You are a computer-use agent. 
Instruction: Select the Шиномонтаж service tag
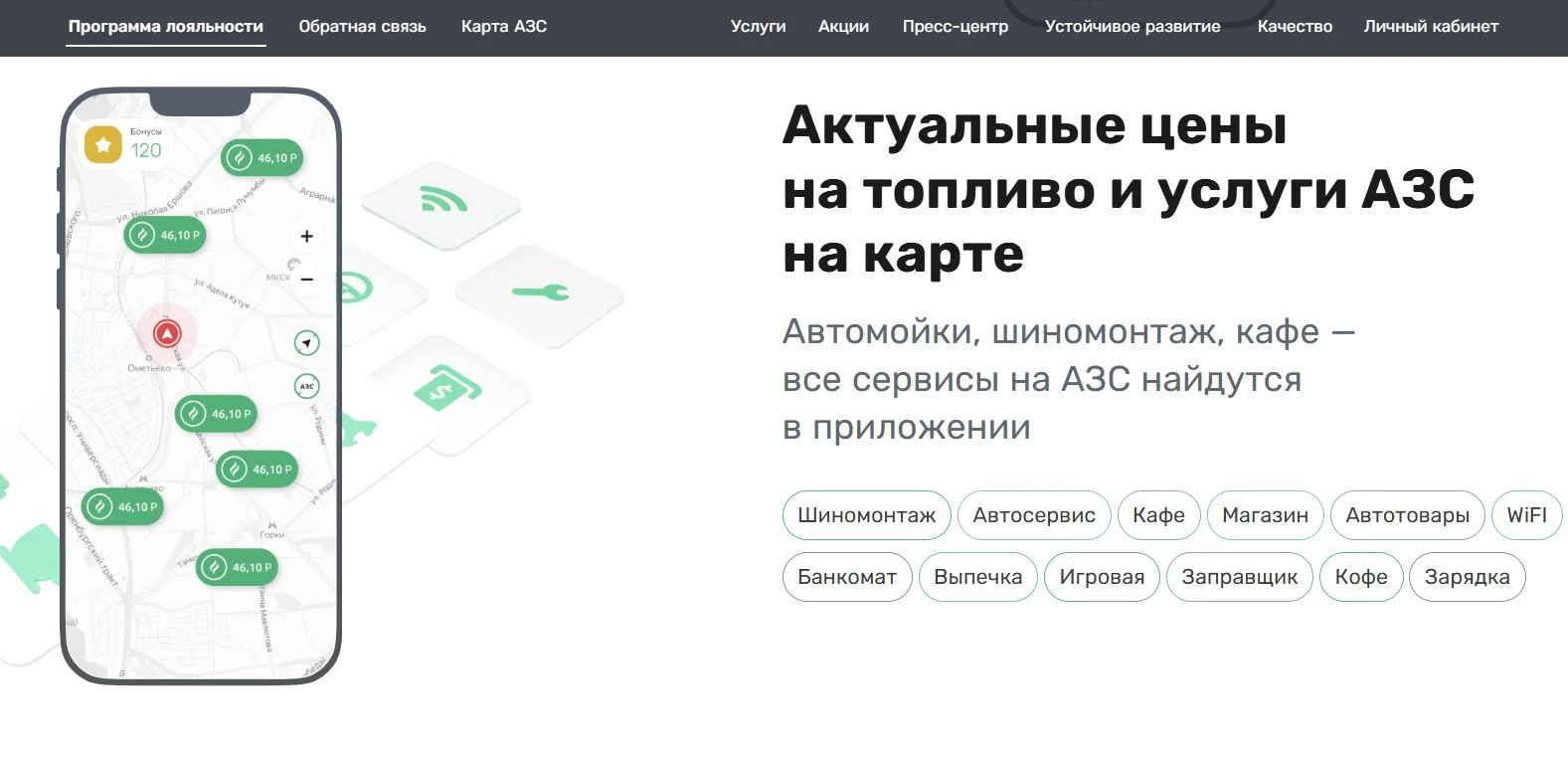click(x=866, y=515)
